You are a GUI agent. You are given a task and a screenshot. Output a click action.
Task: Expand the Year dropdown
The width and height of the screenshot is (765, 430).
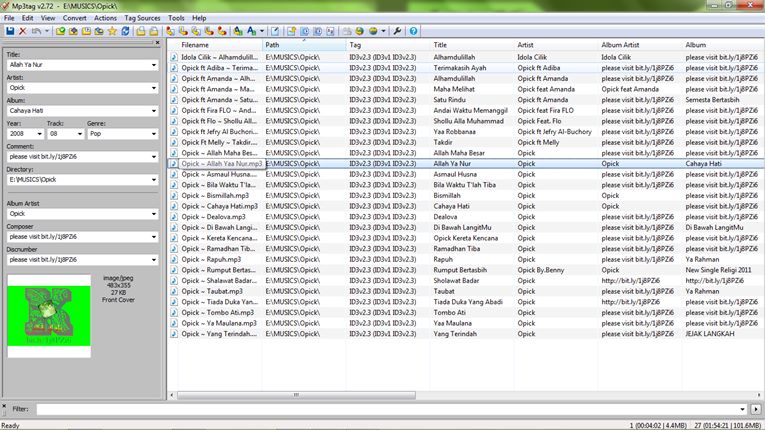pyautogui.click(x=40, y=134)
